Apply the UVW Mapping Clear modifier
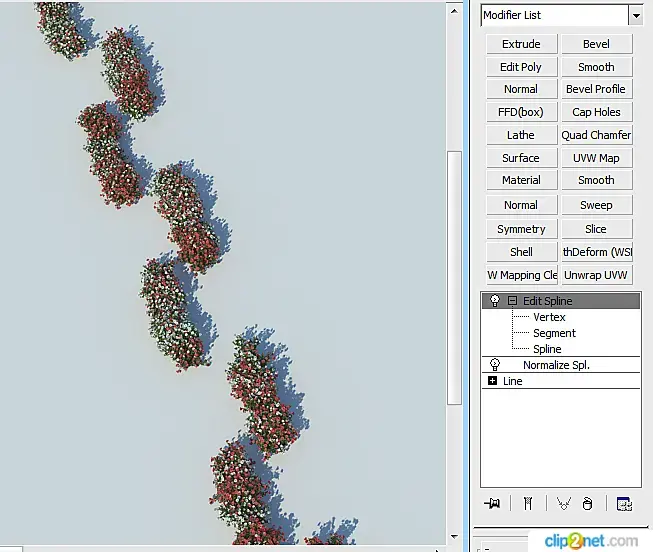 coord(521,275)
